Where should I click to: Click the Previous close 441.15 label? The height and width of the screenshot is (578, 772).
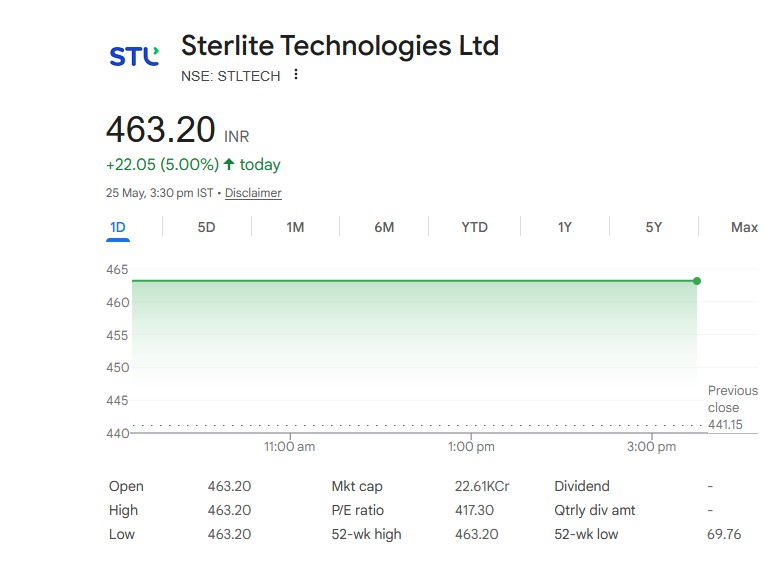click(x=733, y=408)
